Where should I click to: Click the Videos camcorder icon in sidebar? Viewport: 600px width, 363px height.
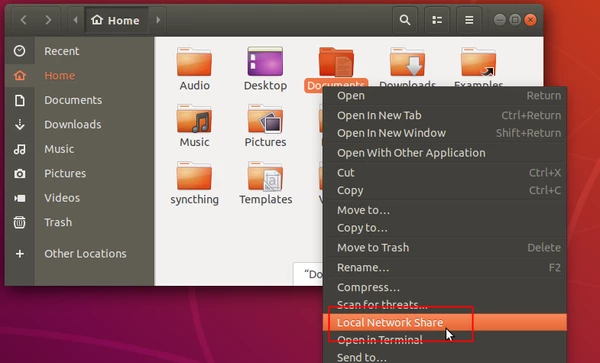pos(20,198)
